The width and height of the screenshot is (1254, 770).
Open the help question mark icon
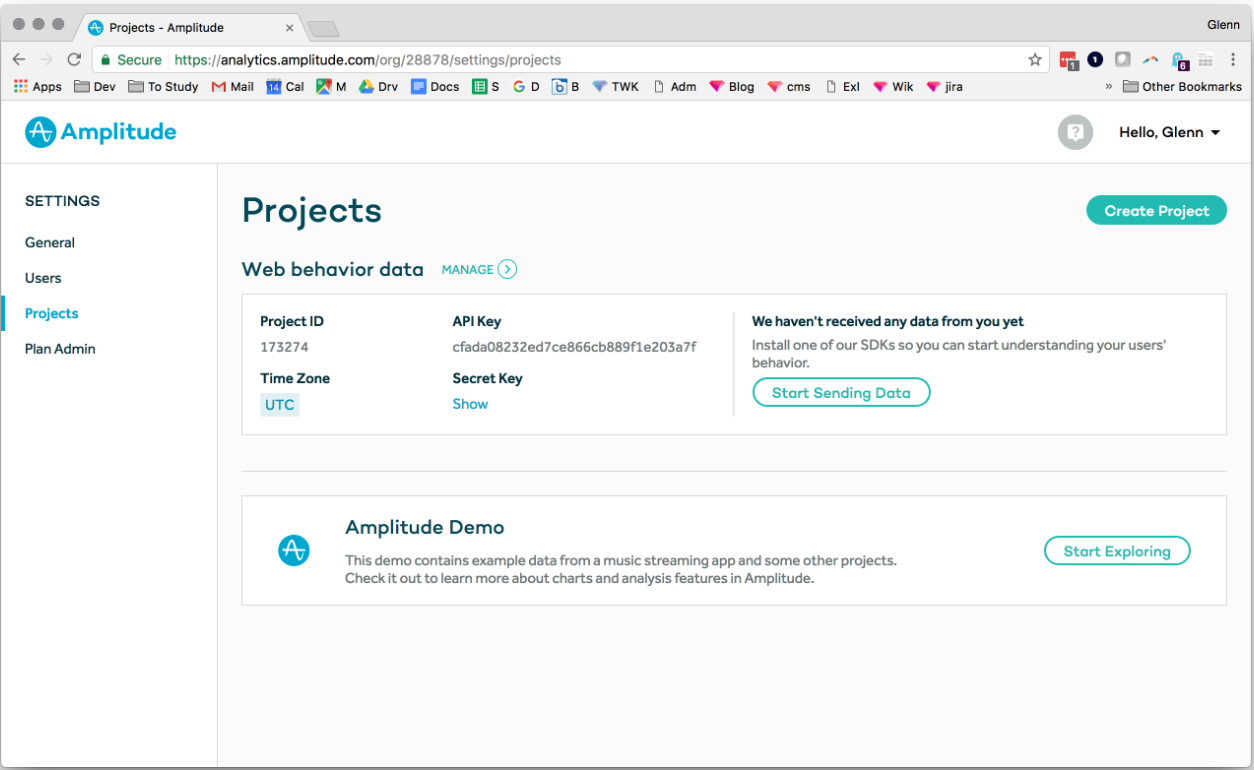tap(1075, 132)
